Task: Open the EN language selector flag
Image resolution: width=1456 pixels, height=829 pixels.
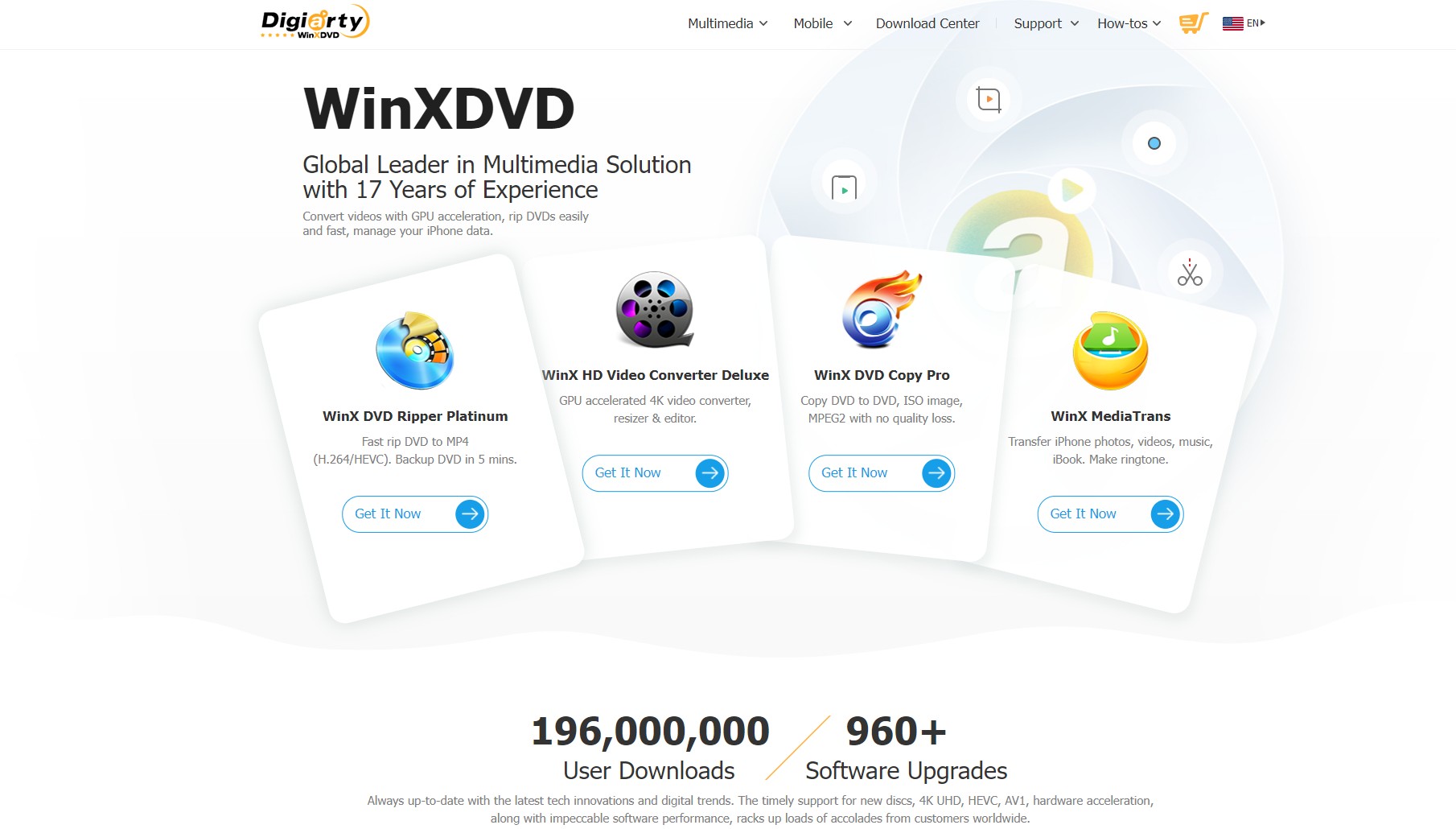Action: pyautogui.click(x=1244, y=23)
